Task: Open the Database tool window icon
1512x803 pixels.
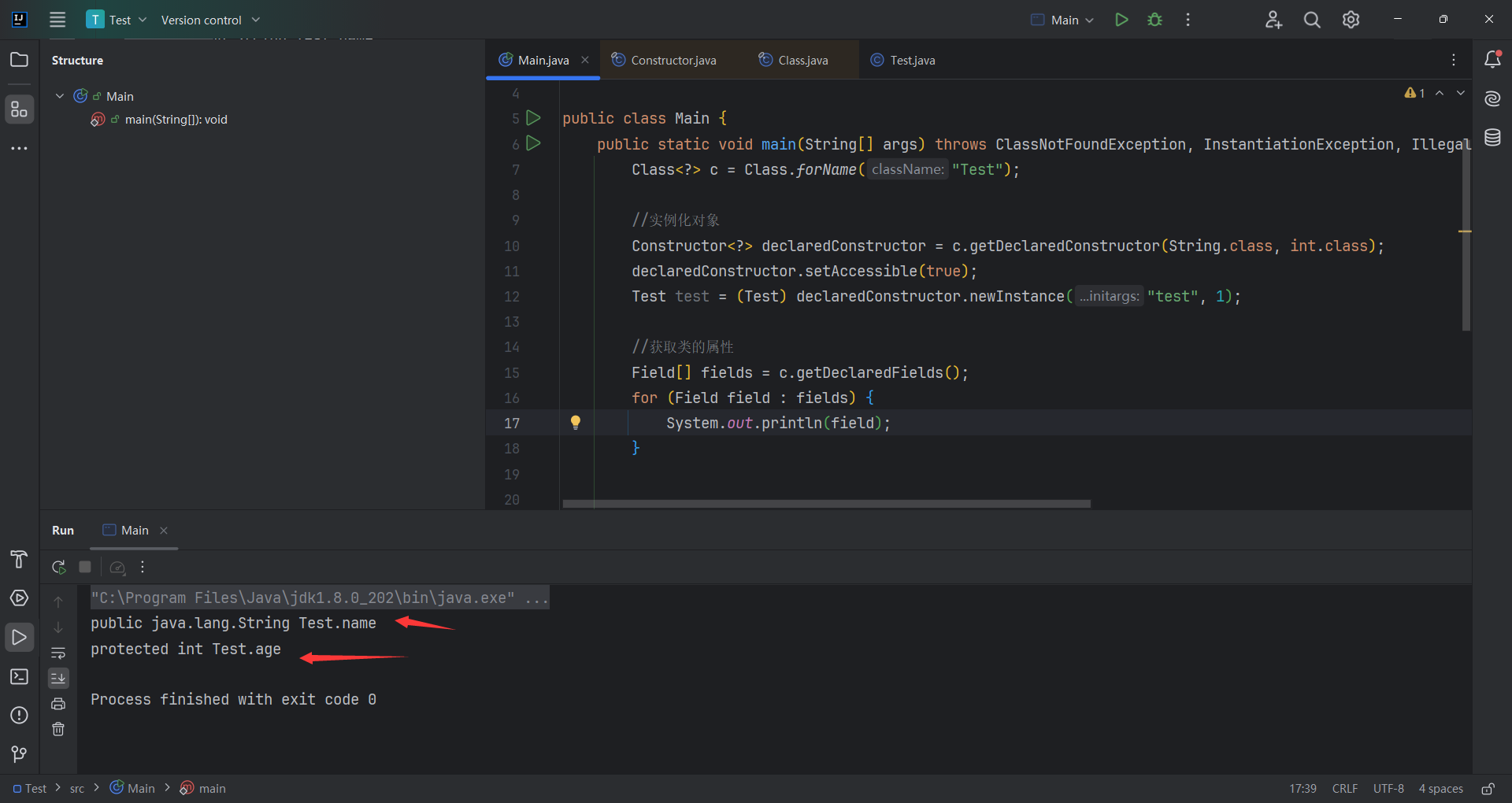Action: pos(1492,138)
